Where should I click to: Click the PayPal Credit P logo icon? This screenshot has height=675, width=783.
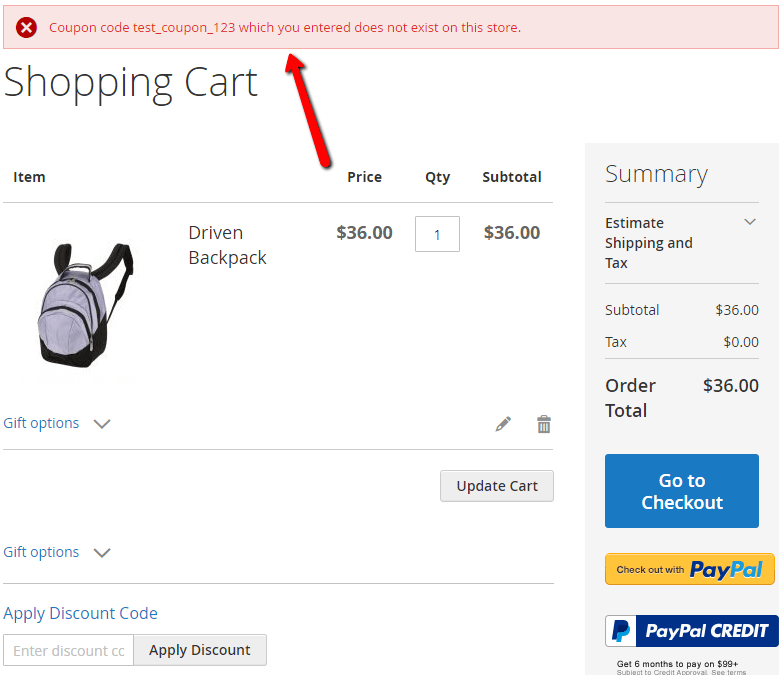point(622,631)
